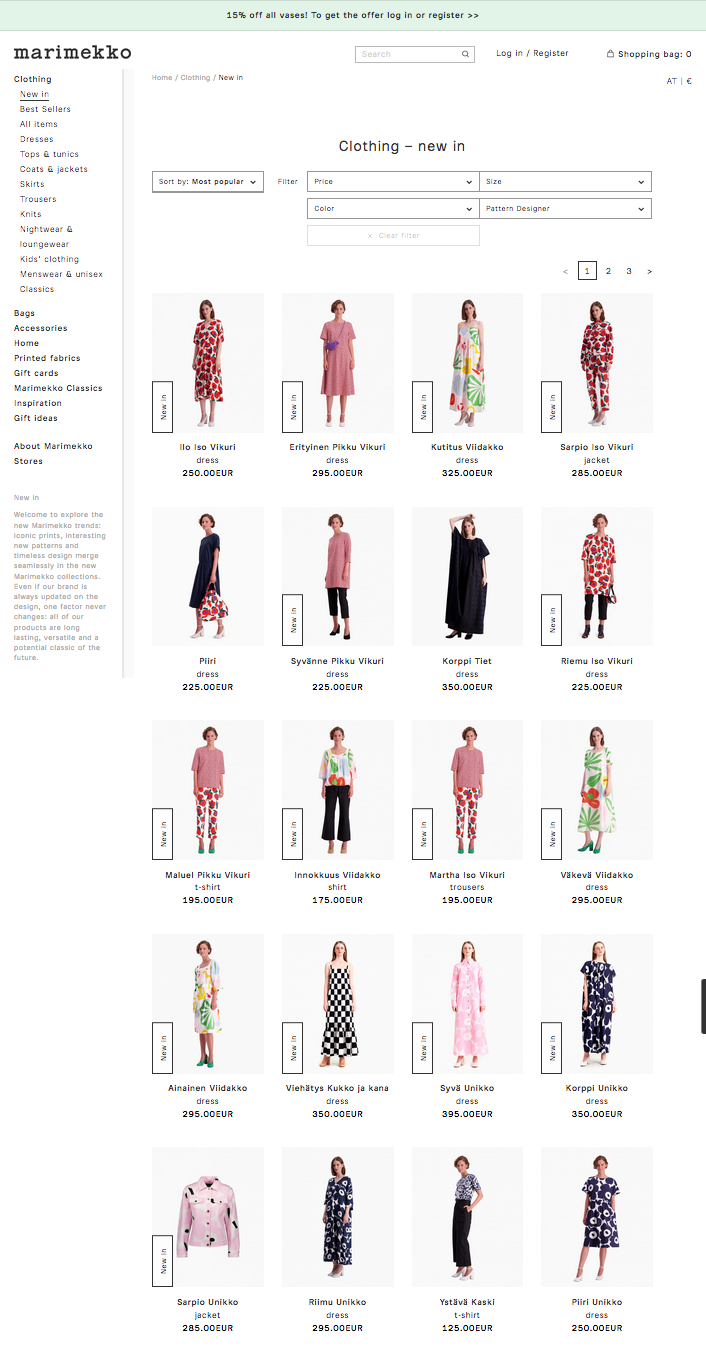Open Home section in sidebar

tap(26, 343)
